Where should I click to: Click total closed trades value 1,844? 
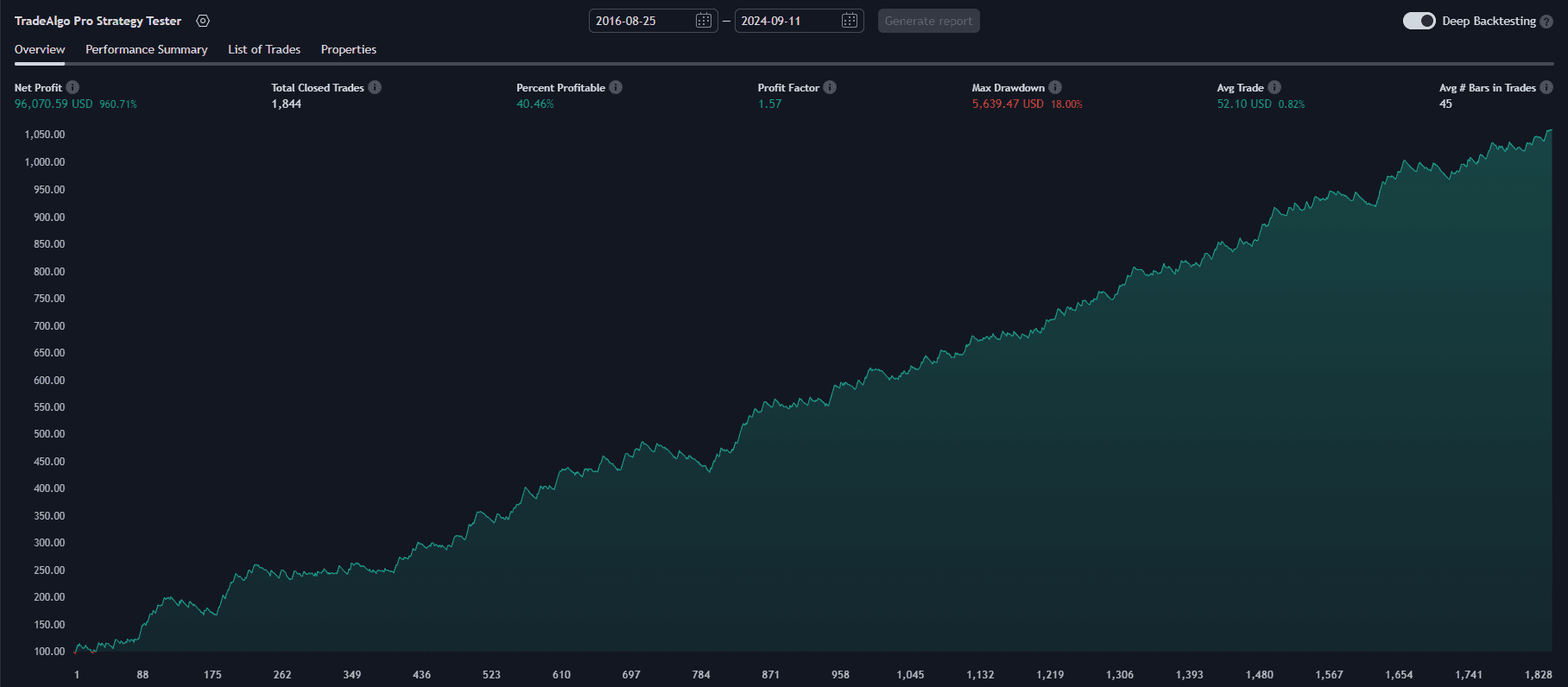tap(287, 104)
